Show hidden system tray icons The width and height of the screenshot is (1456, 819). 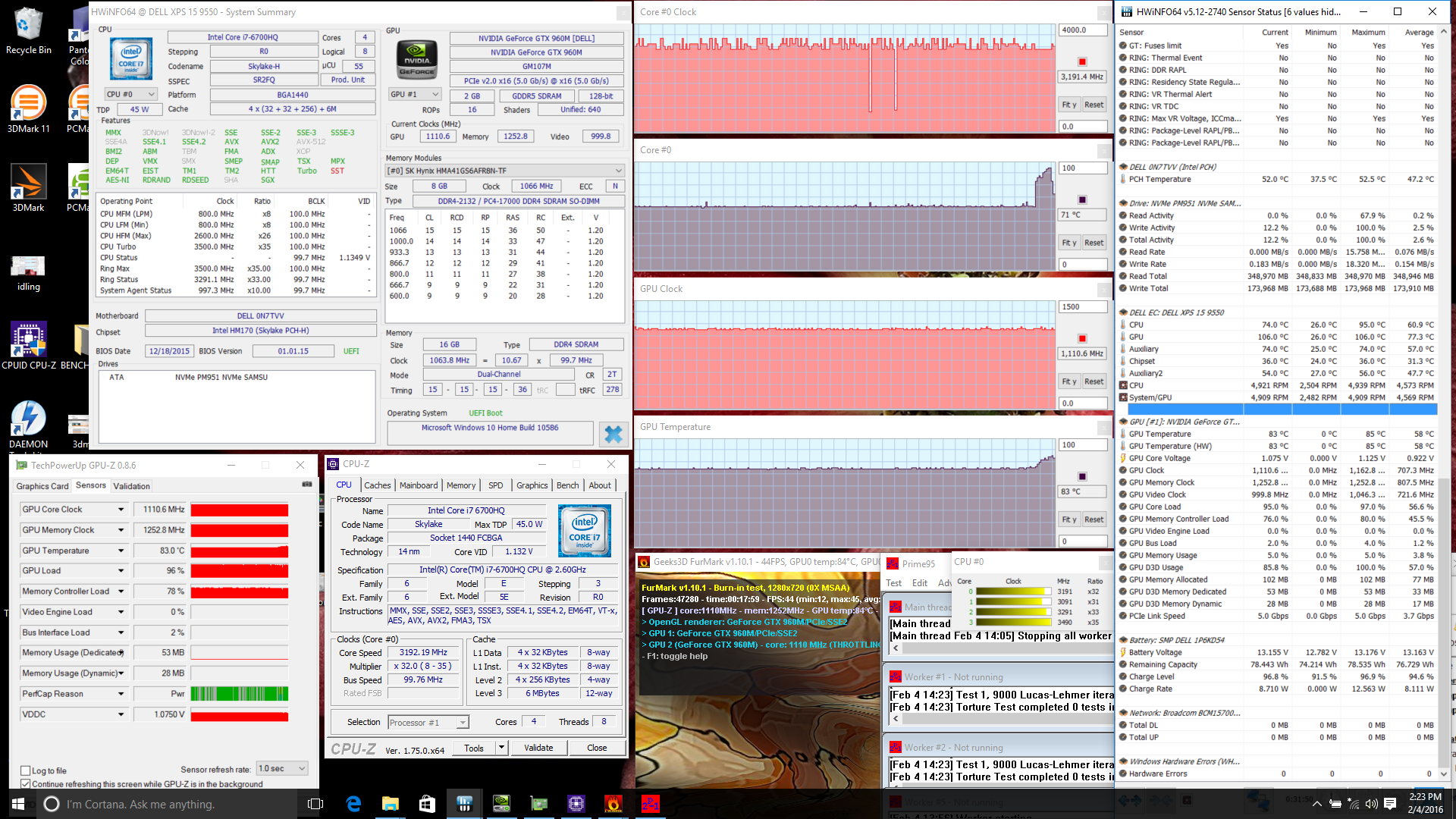click(x=1316, y=804)
